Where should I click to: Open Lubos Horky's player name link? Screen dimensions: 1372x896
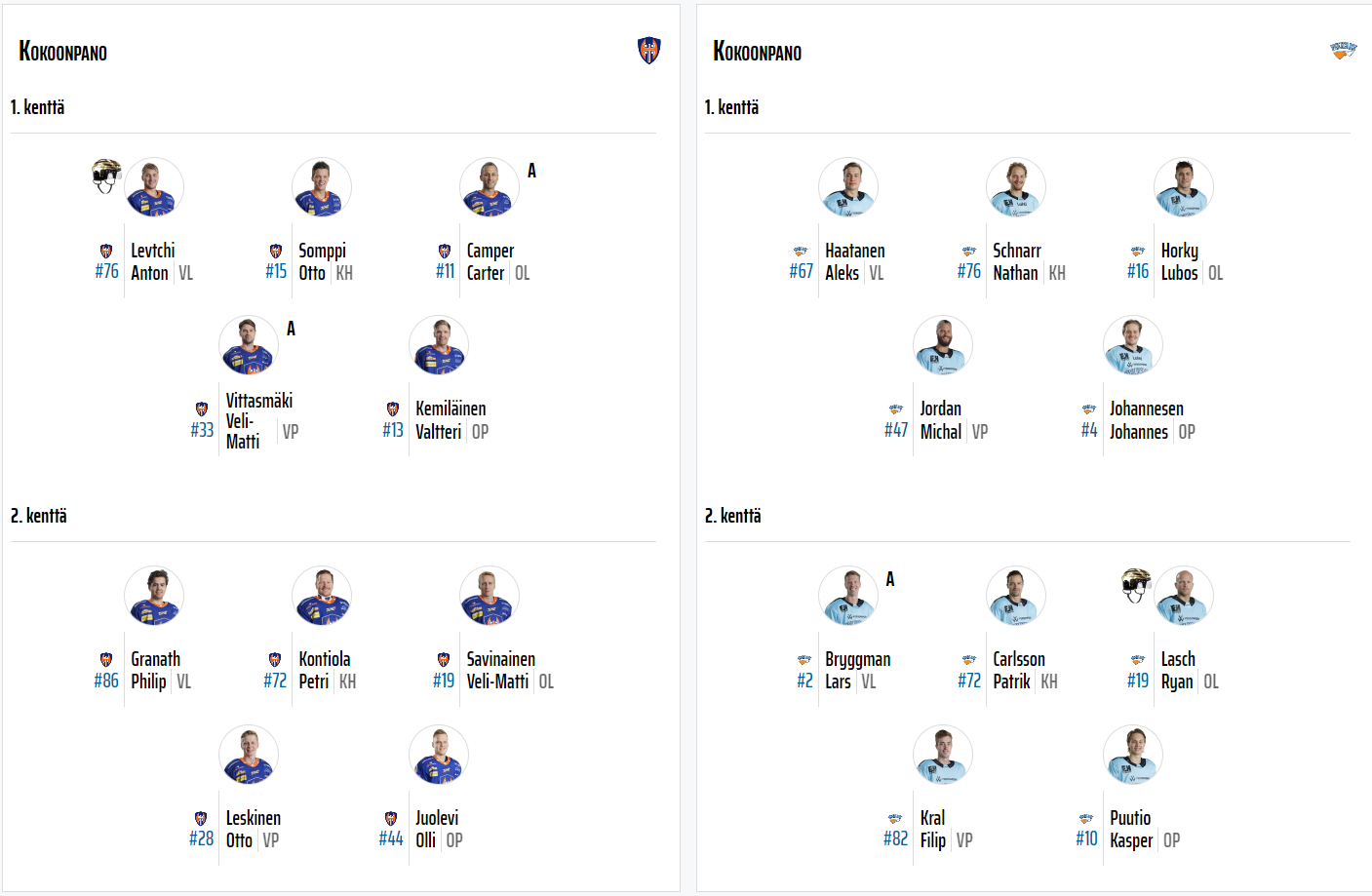(x=1179, y=261)
